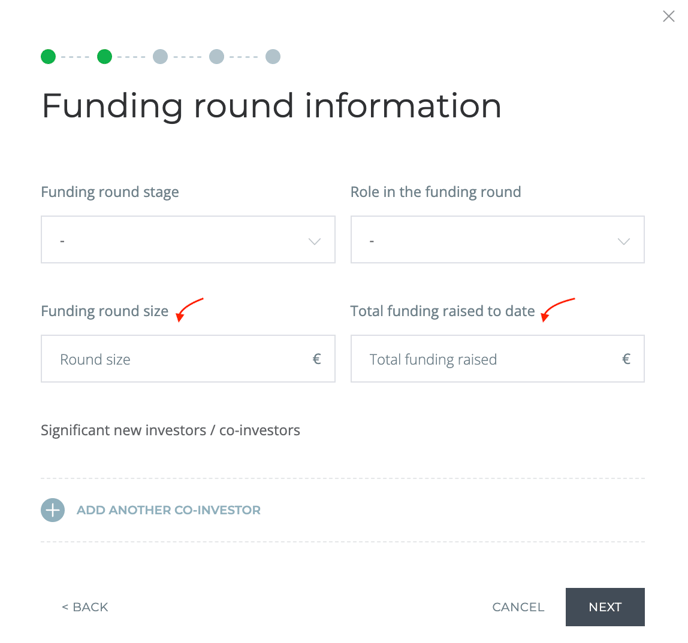The image size is (688, 643).
Task: Go back using the BACK button
Action: coord(85,607)
